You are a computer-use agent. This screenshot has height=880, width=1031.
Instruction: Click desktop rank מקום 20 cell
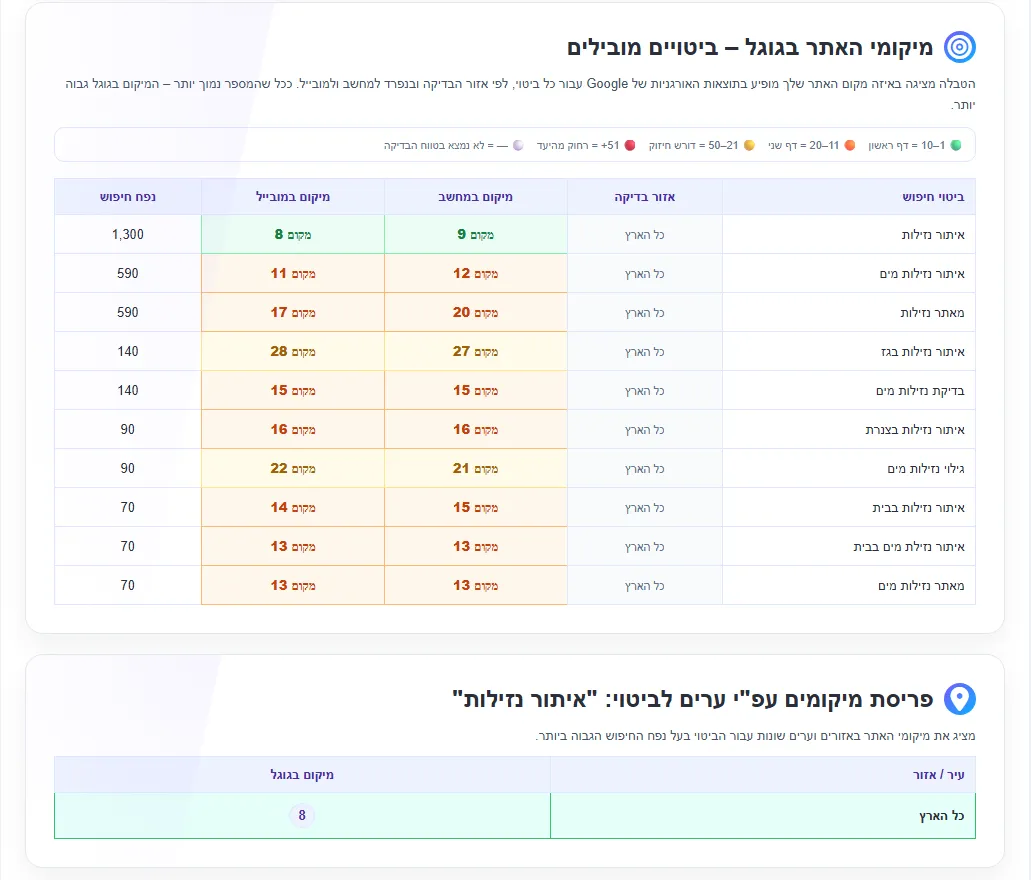tap(475, 312)
